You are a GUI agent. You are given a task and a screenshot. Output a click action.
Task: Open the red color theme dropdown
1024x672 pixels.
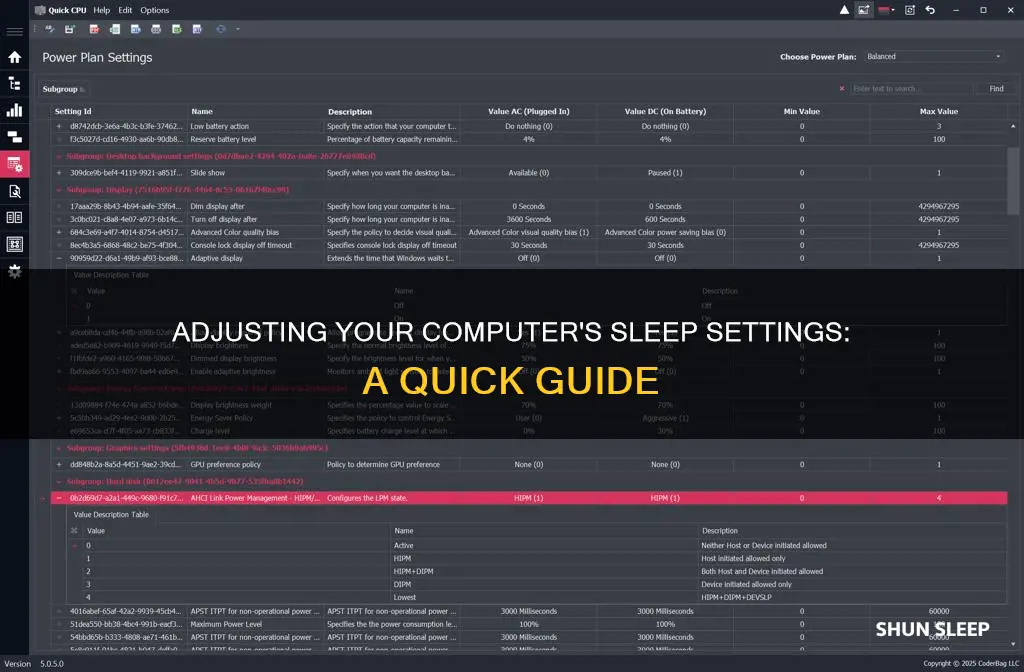point(886,10)
